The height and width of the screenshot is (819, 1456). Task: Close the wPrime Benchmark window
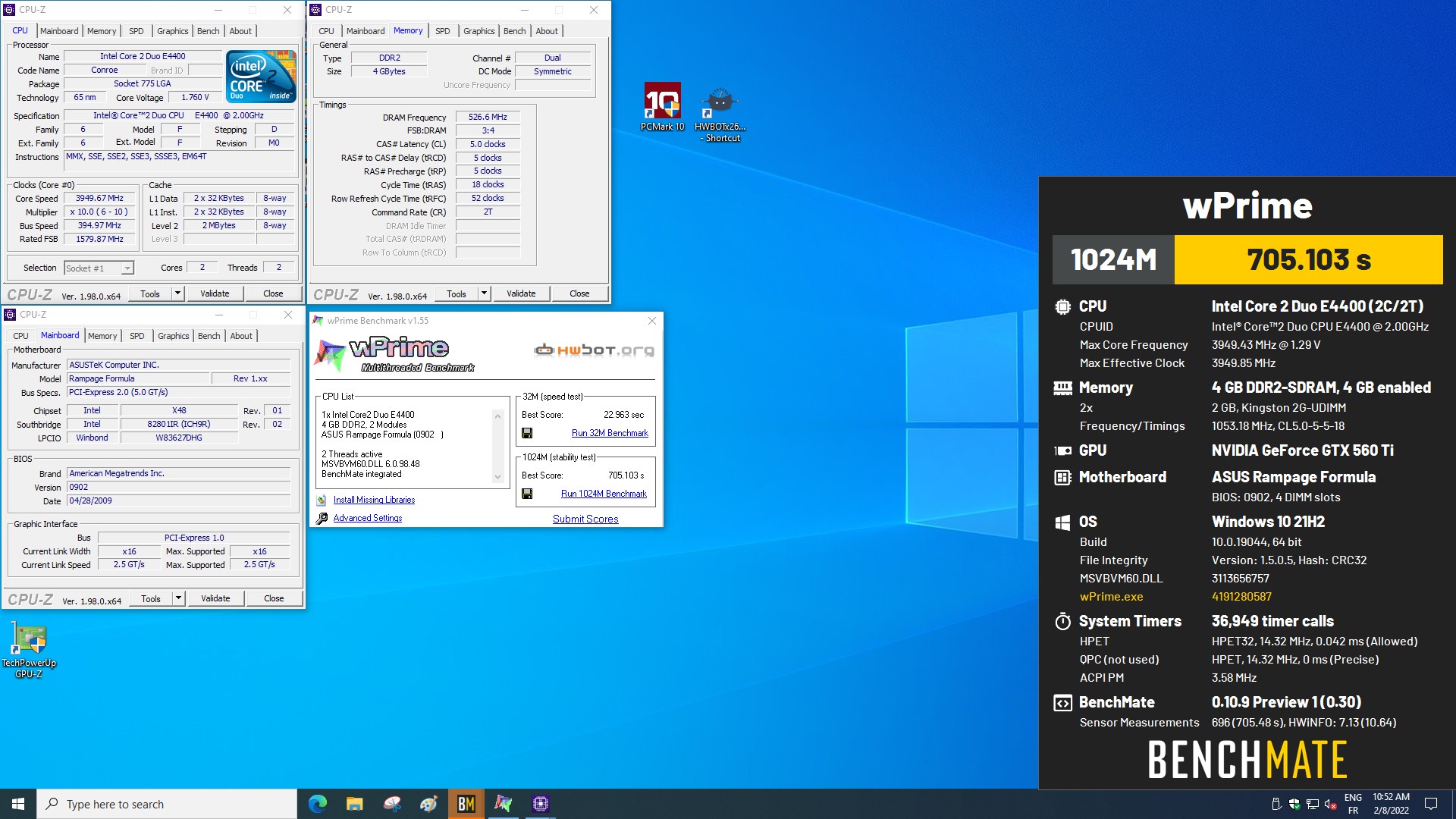tap(652, 321)
